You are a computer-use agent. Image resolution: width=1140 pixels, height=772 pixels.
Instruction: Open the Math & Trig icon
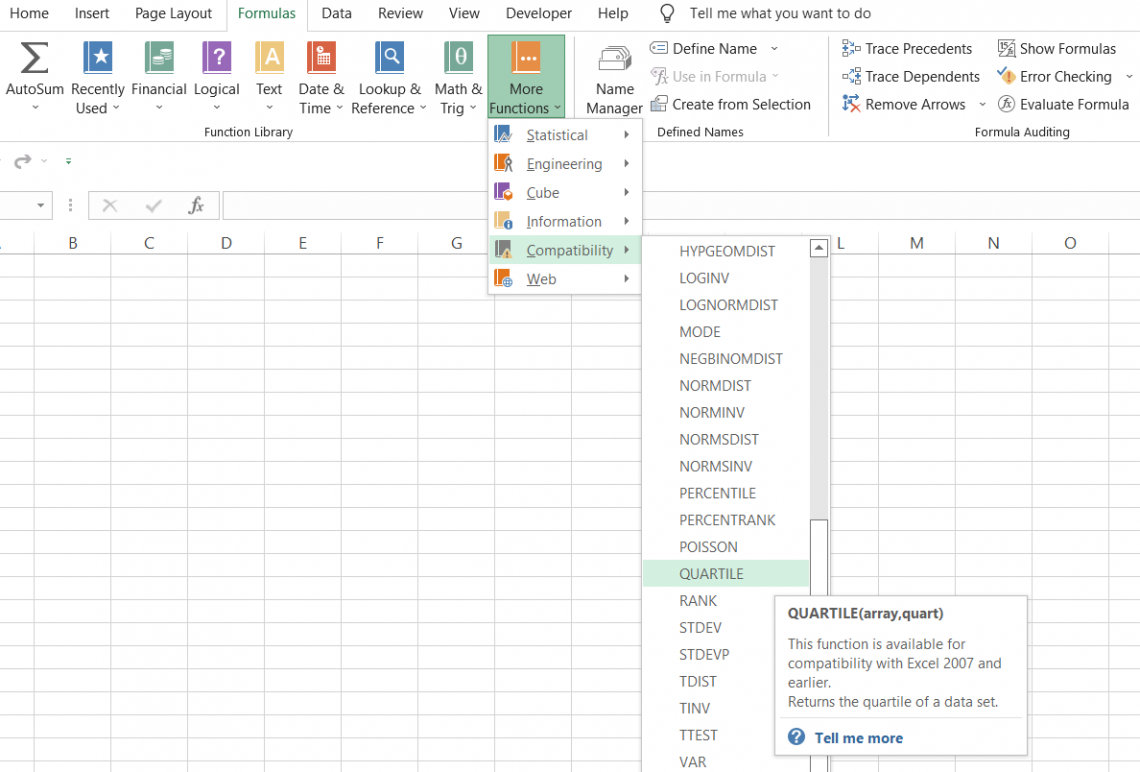click(458, 58)
